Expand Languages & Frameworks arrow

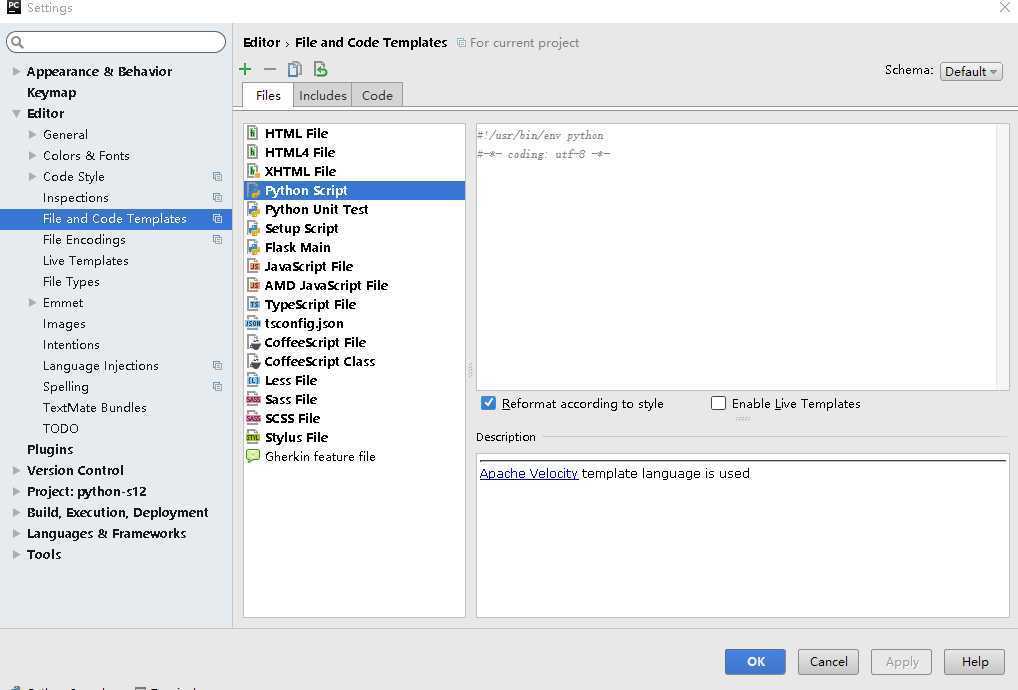pyautogui.click(x=16, y=533)
